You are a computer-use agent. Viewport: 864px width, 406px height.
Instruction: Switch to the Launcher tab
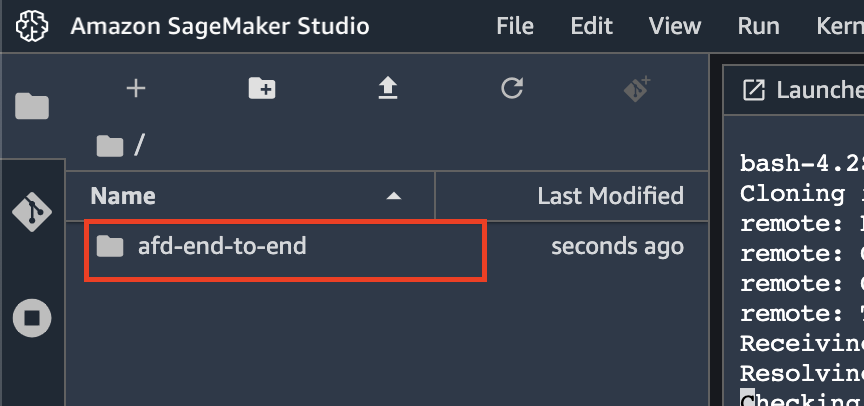[x=795, y=90]
